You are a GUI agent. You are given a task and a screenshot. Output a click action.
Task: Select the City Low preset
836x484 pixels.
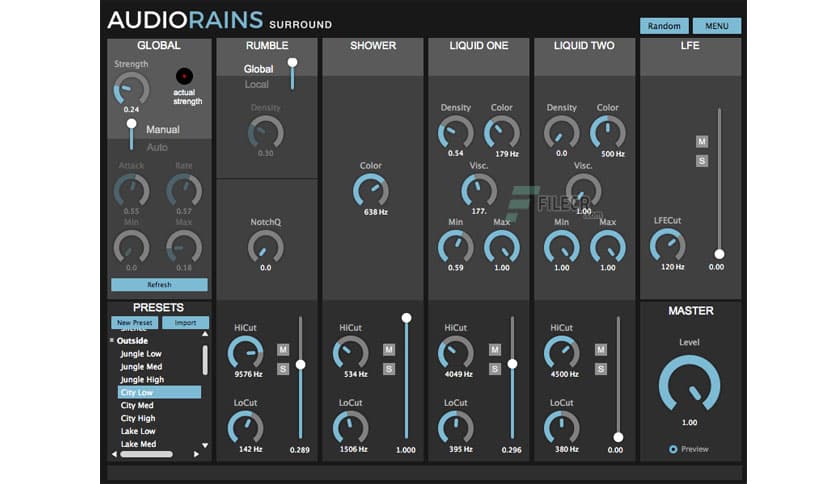159,392
